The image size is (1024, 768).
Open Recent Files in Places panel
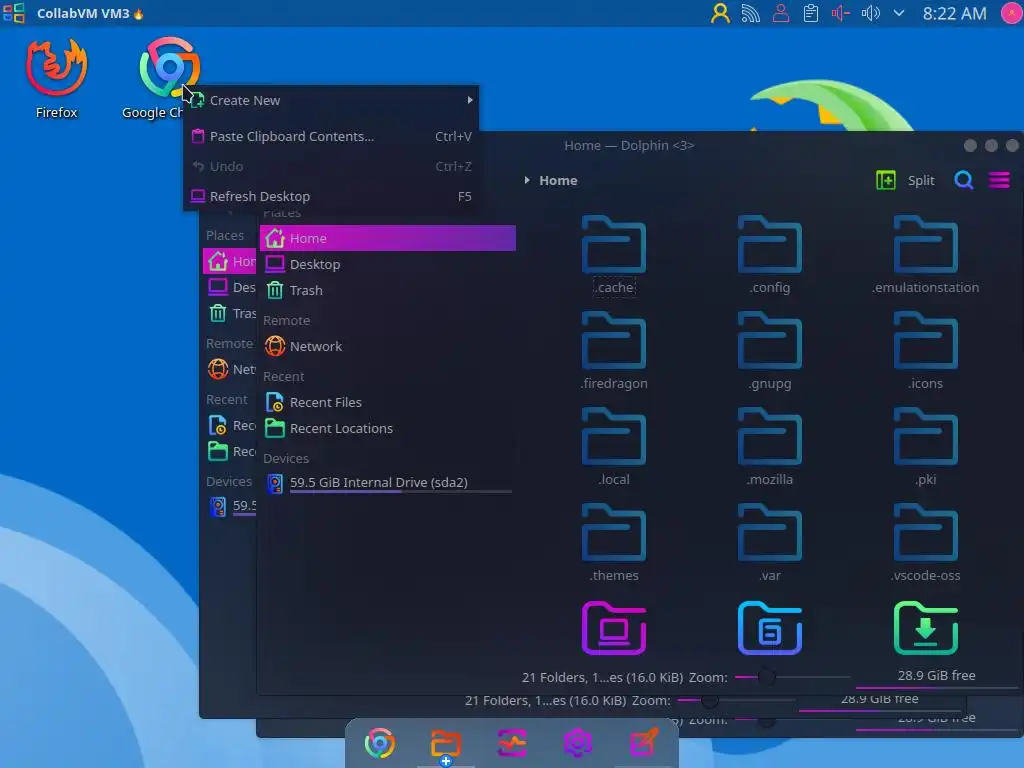tap(388, 403)
